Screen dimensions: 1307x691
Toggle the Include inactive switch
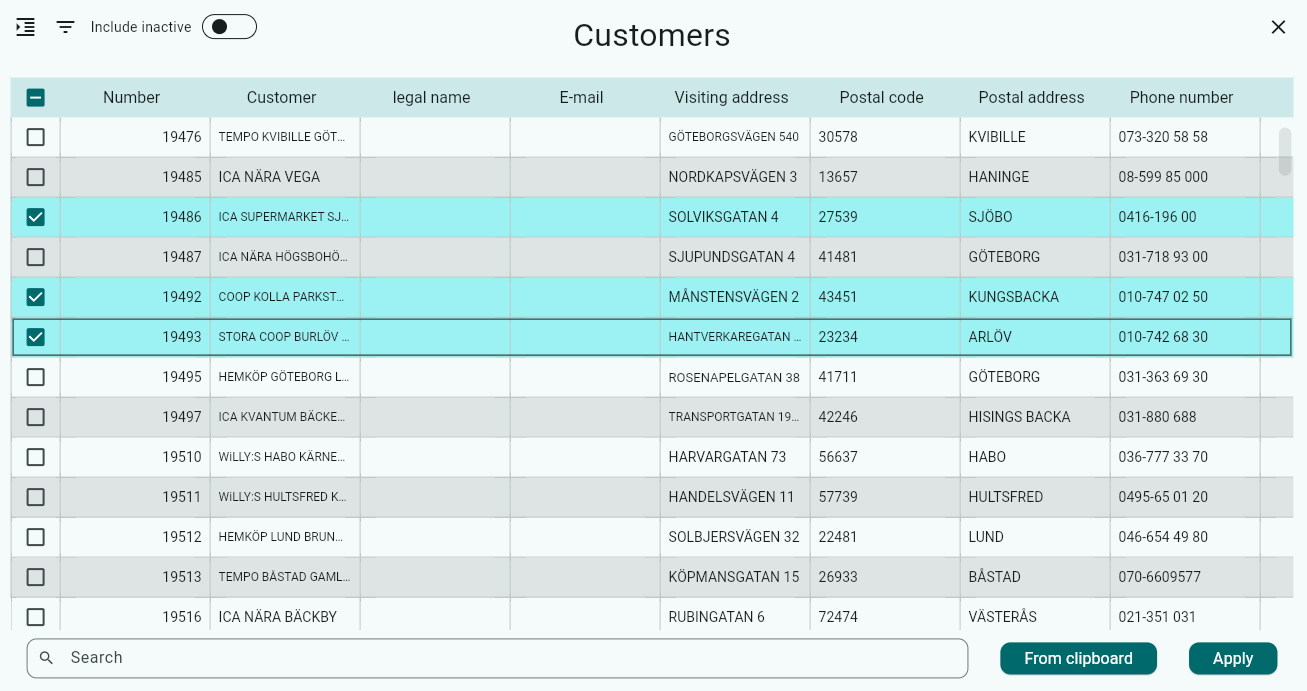pos(229,27)
